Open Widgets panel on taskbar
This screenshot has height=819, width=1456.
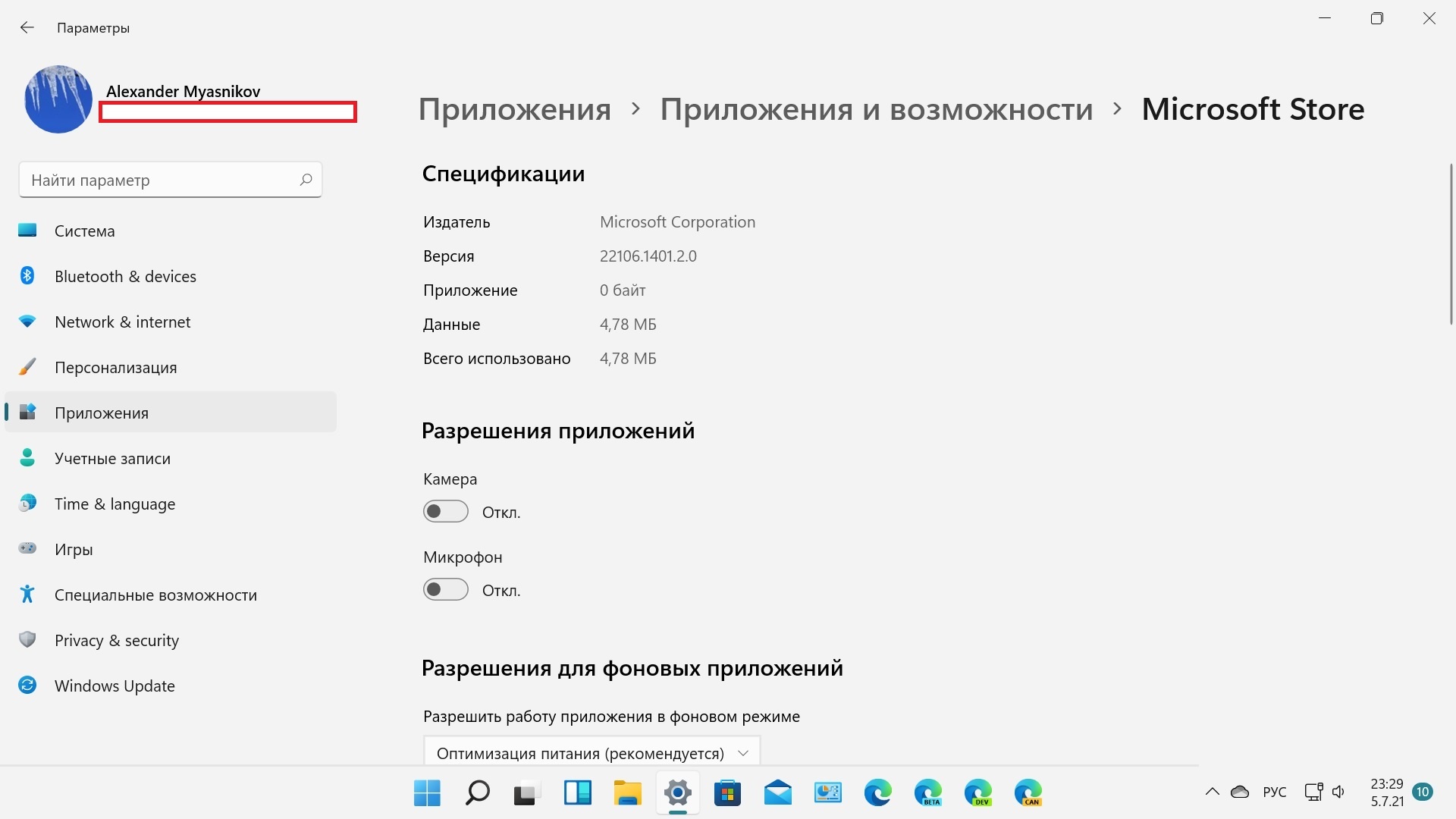577,793
